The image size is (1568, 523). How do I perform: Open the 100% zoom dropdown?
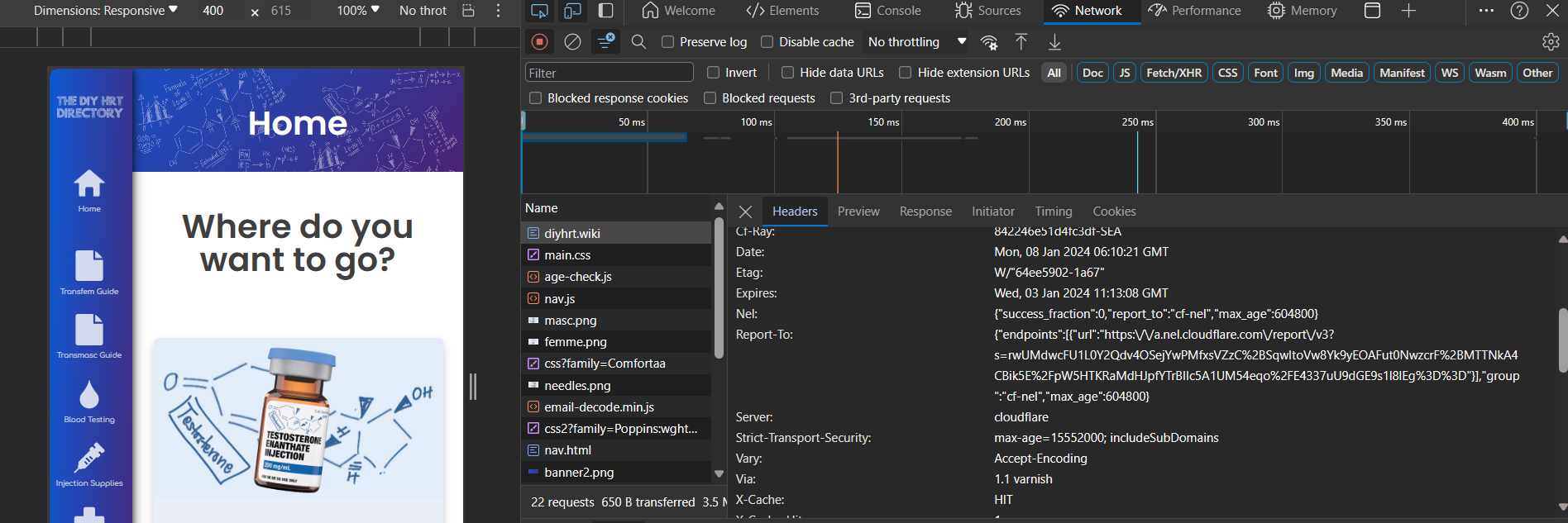358,11
